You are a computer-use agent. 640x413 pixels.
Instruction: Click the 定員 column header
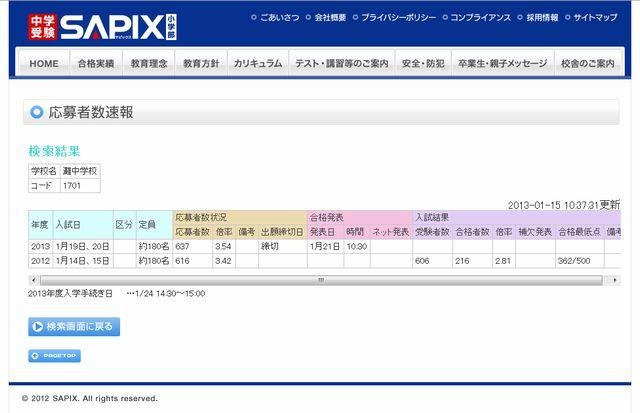(x=154, y=225)
